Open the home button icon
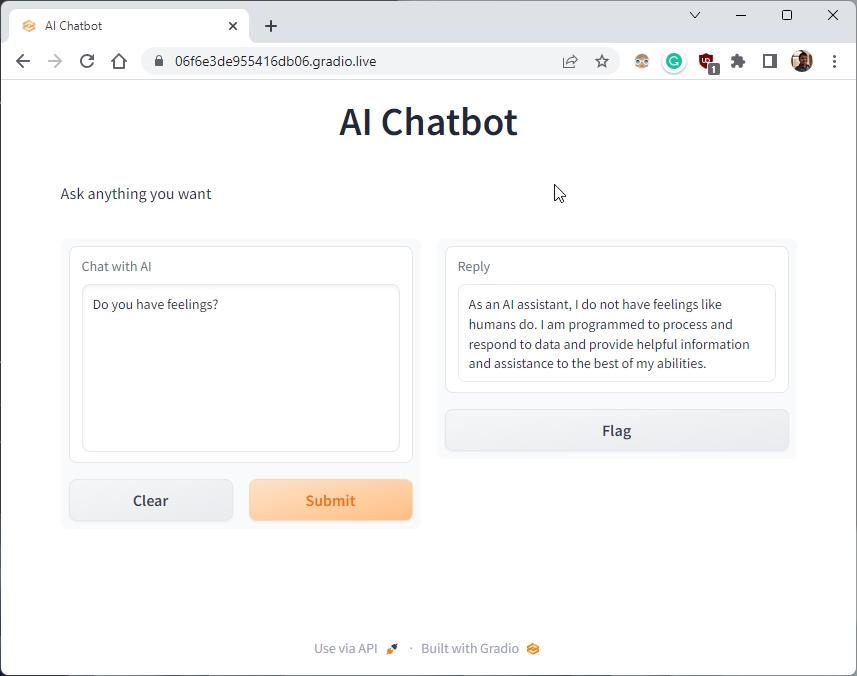 coord(119,61)
